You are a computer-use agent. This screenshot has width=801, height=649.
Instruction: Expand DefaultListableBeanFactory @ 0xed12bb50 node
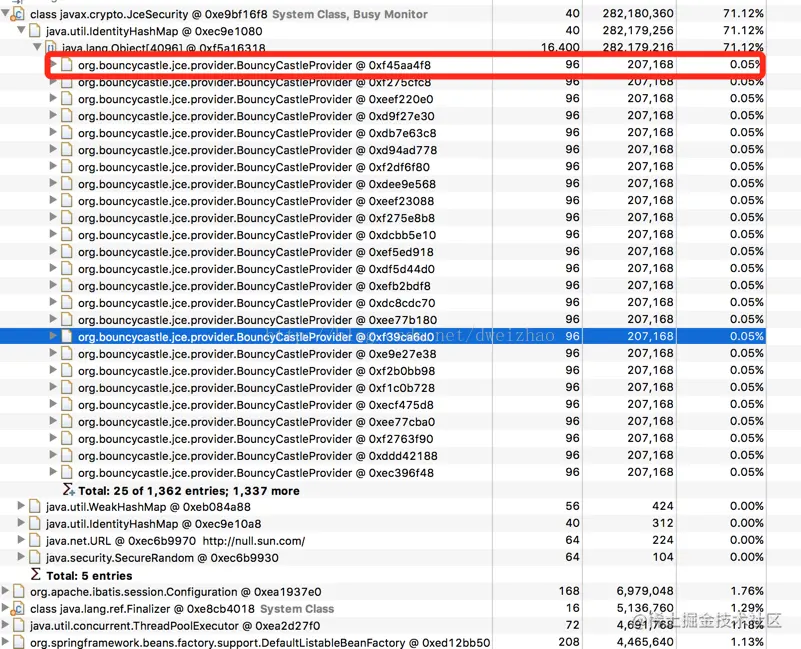point(5,641)
